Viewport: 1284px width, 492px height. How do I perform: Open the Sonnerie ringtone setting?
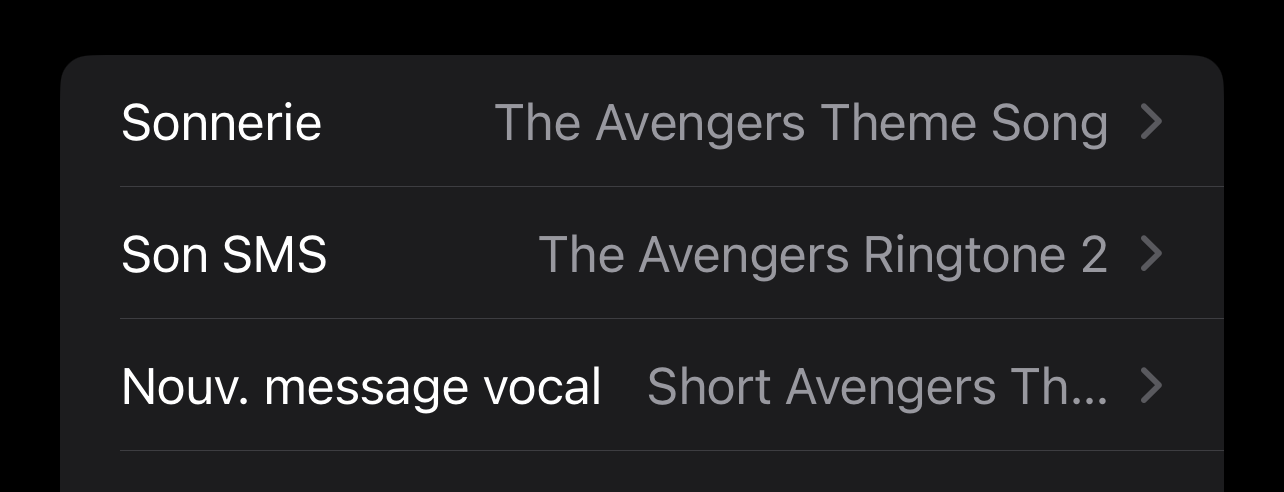tap(640, 123)
